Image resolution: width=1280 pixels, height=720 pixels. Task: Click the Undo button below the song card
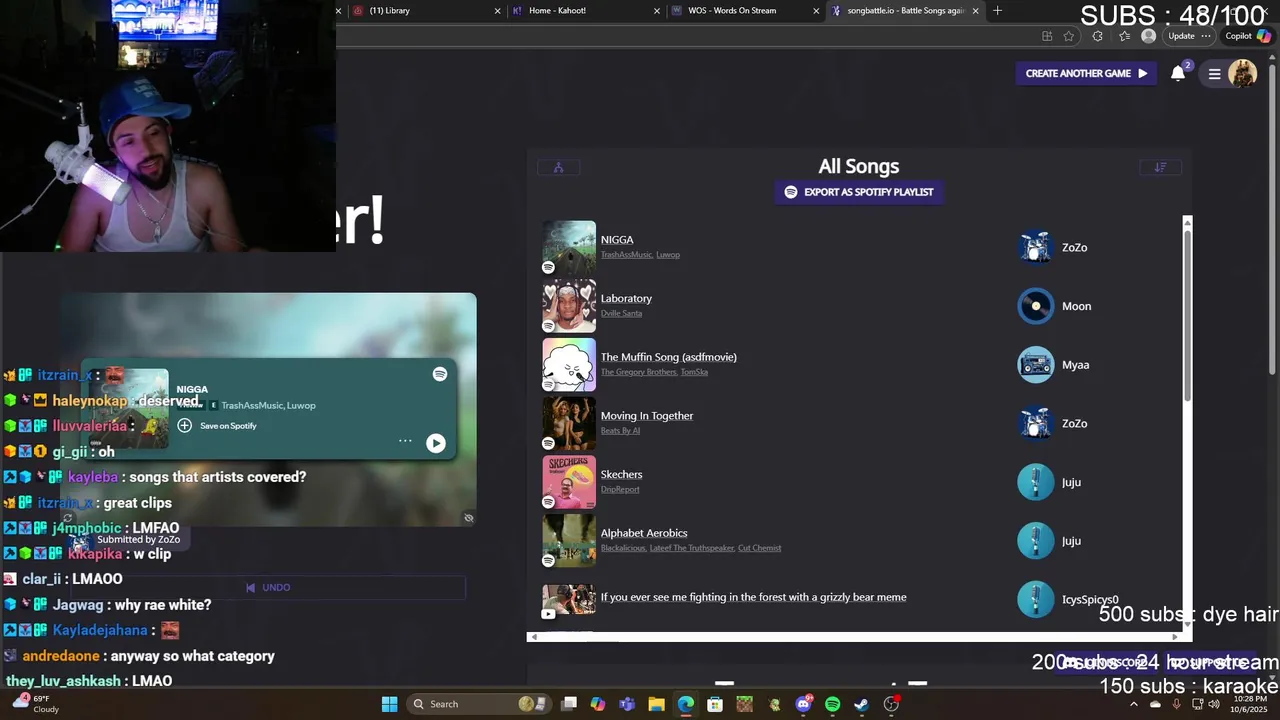click(268, 588)
